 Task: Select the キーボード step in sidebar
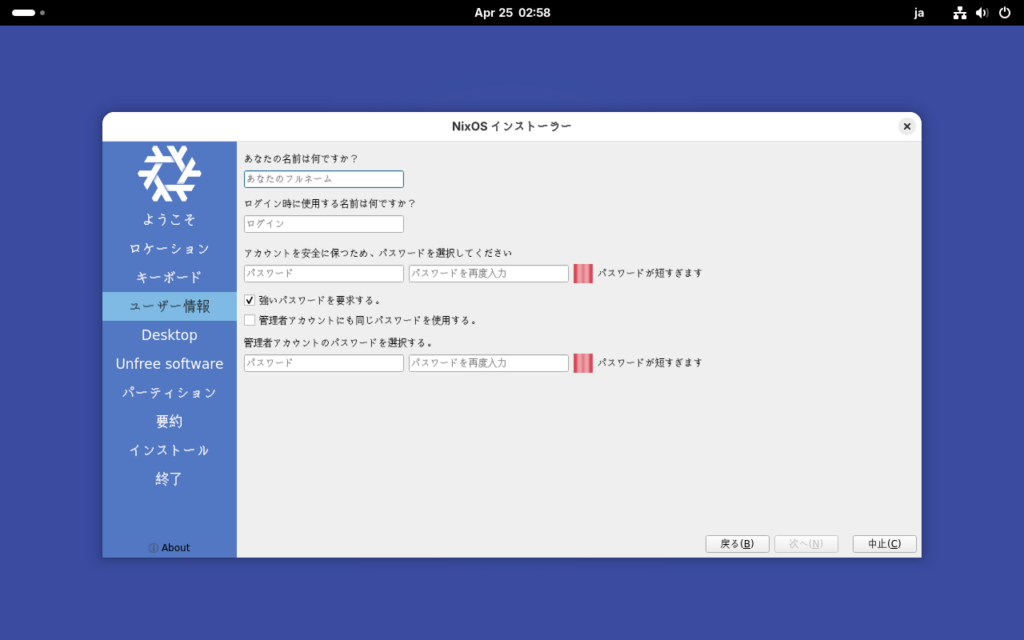coord(169,278)
